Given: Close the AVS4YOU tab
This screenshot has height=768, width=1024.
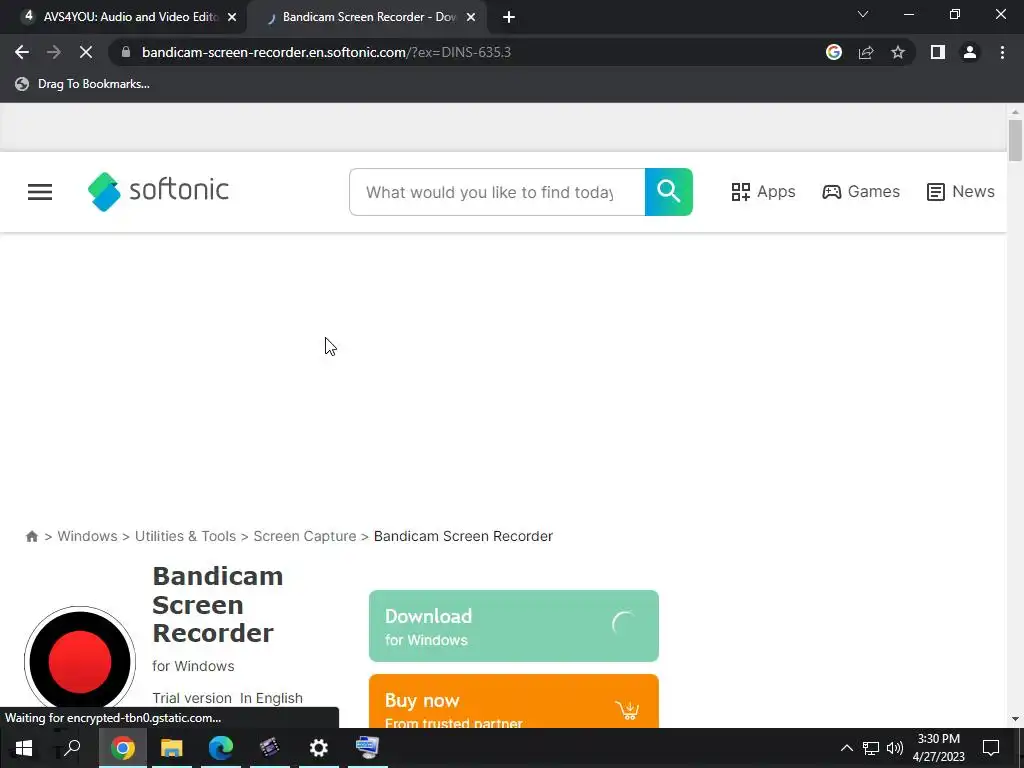Looking at the screenshot, I should (x=232, y=18).
